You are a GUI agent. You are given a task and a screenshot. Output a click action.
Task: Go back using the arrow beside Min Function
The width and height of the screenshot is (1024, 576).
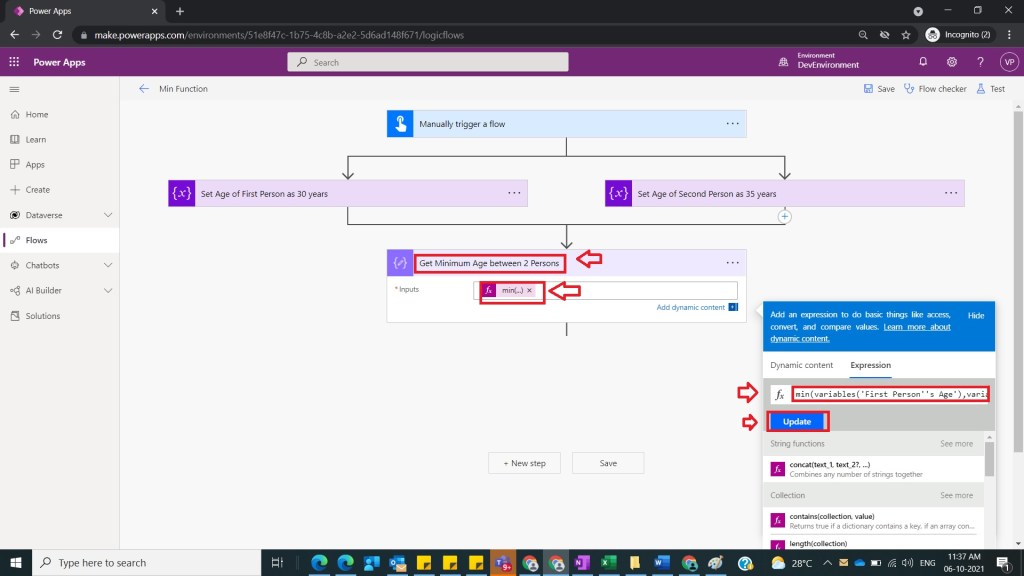click(143, 89)
